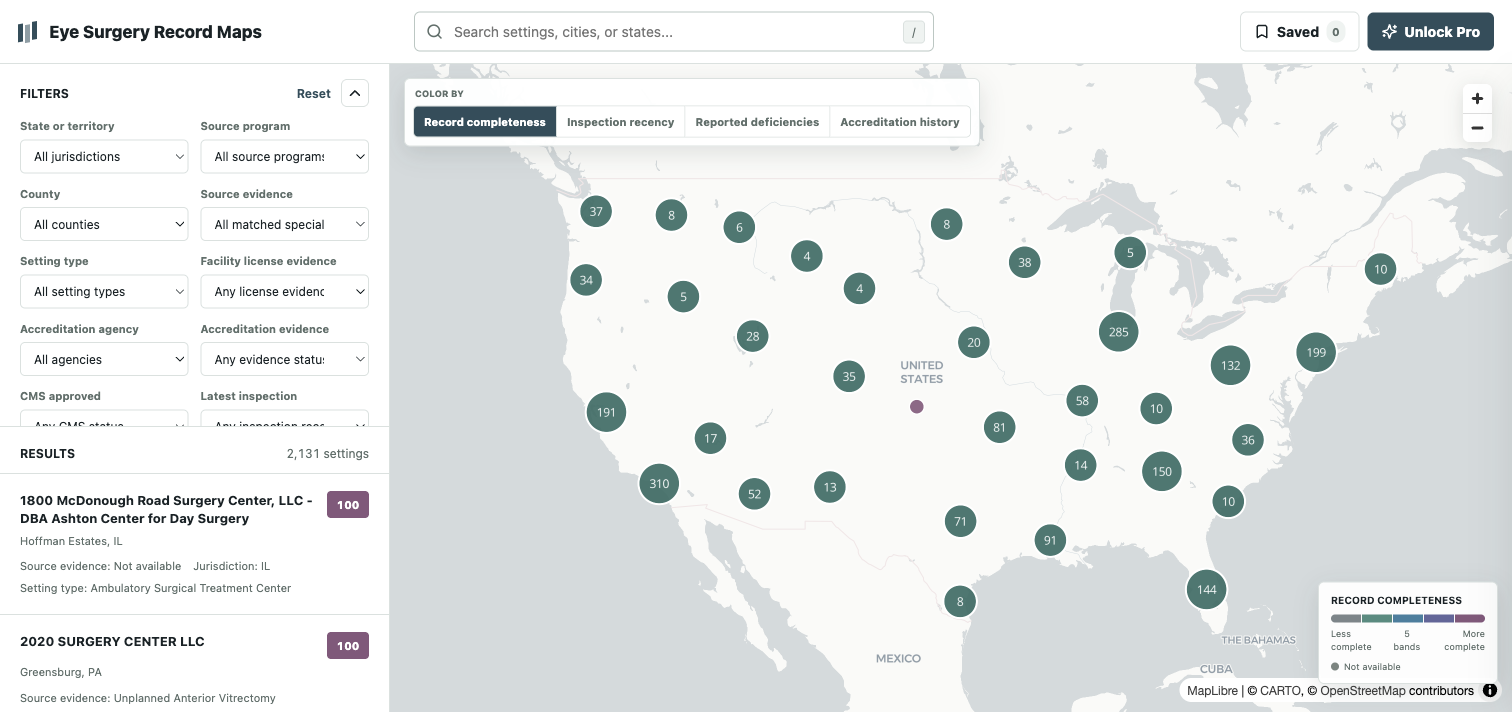Switch to the Inspection recency tab
Image resolution: width=1512 pixels, height=712 pixels.
tap(620, 122)
